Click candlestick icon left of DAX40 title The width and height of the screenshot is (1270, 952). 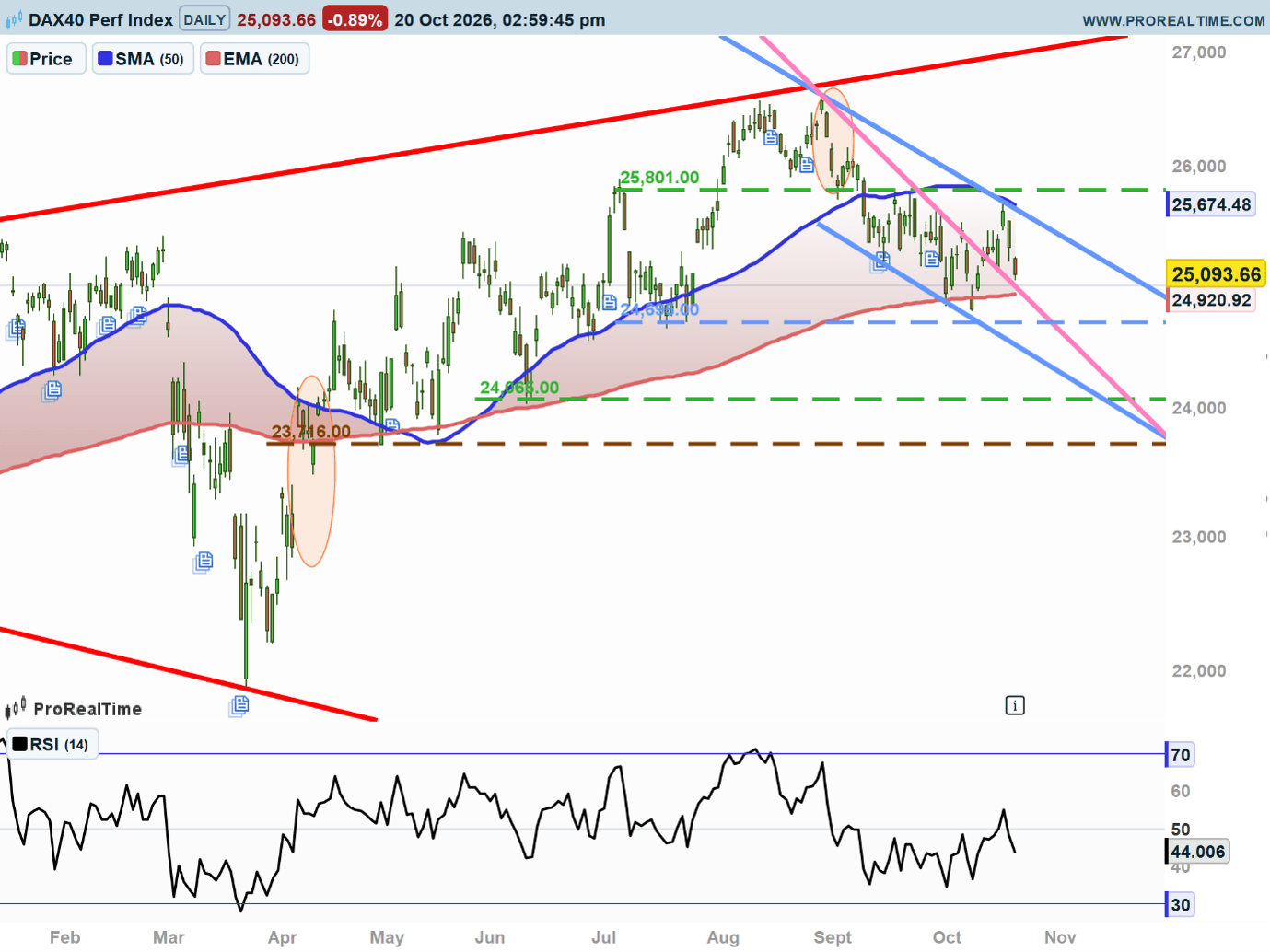click(x=13, y=19)
